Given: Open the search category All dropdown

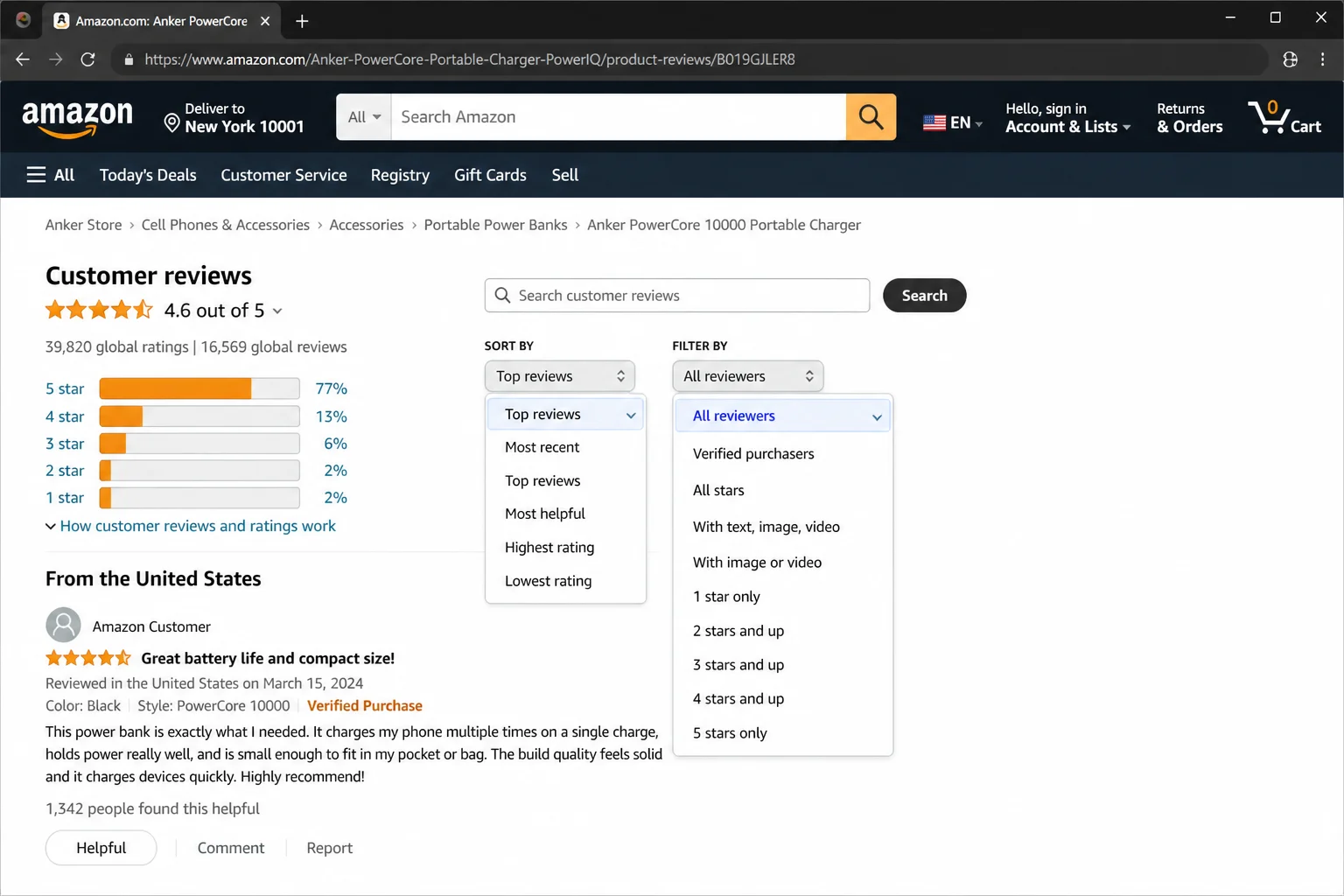Looking at the screenshot, I should click(364, 116).
